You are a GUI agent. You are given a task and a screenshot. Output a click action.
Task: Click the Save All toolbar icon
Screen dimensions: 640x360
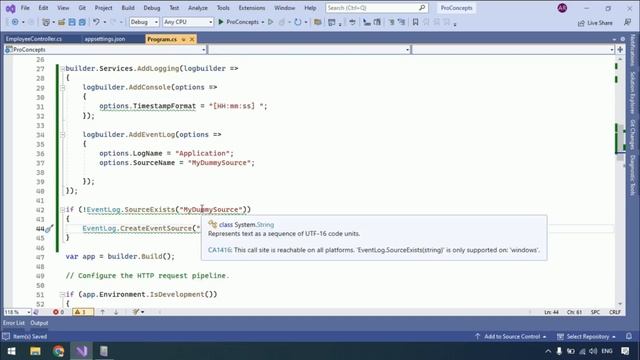(82, 22)
